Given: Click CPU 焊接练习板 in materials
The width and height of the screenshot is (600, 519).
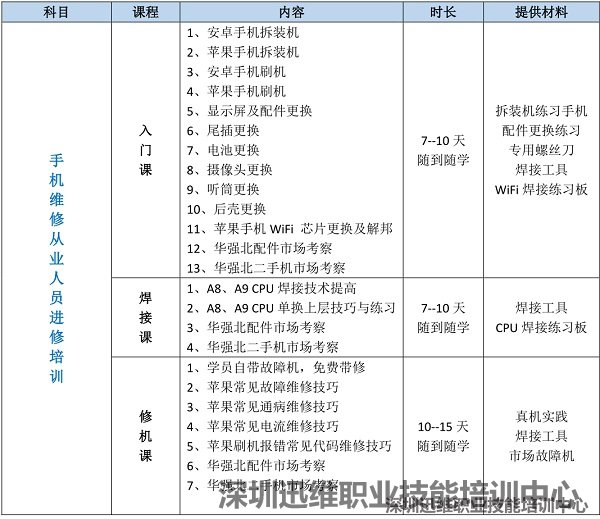Looking at the screenshot, I should (541, 327).
